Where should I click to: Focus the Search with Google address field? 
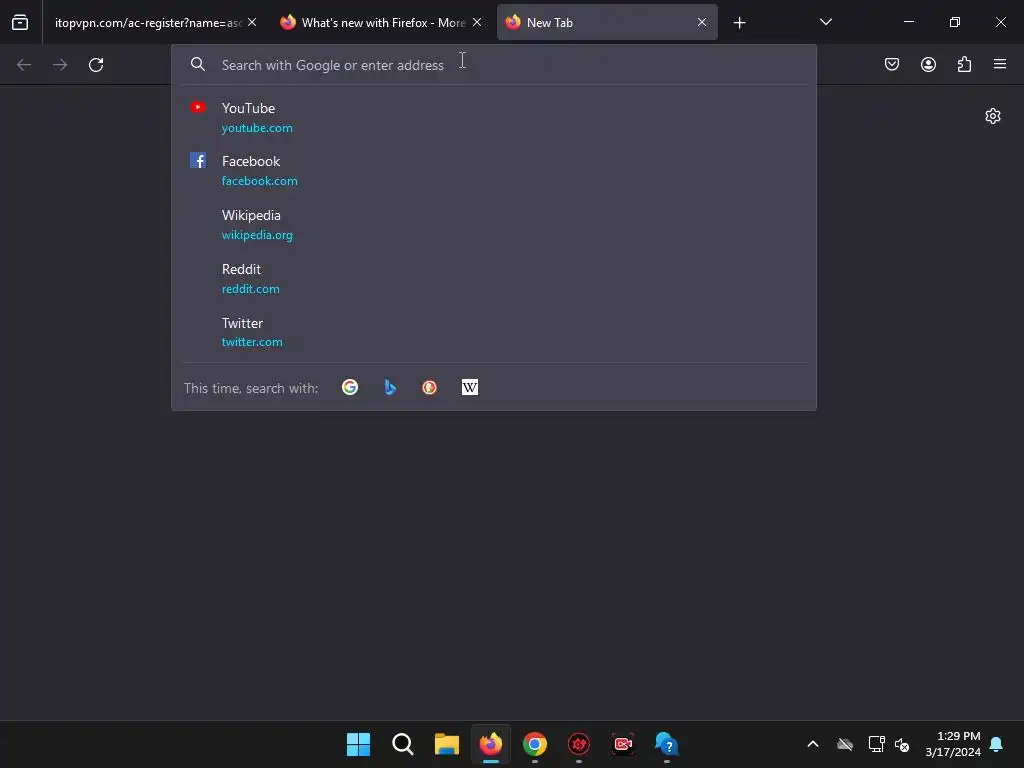494,65
